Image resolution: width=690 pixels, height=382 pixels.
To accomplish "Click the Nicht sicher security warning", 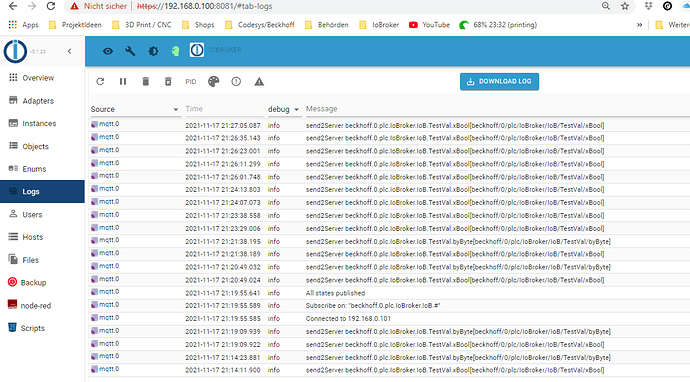I will point(99,6).
